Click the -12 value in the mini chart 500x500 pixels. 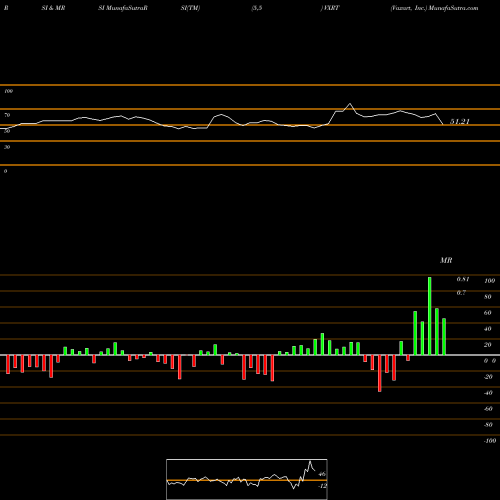coord(322,486)
